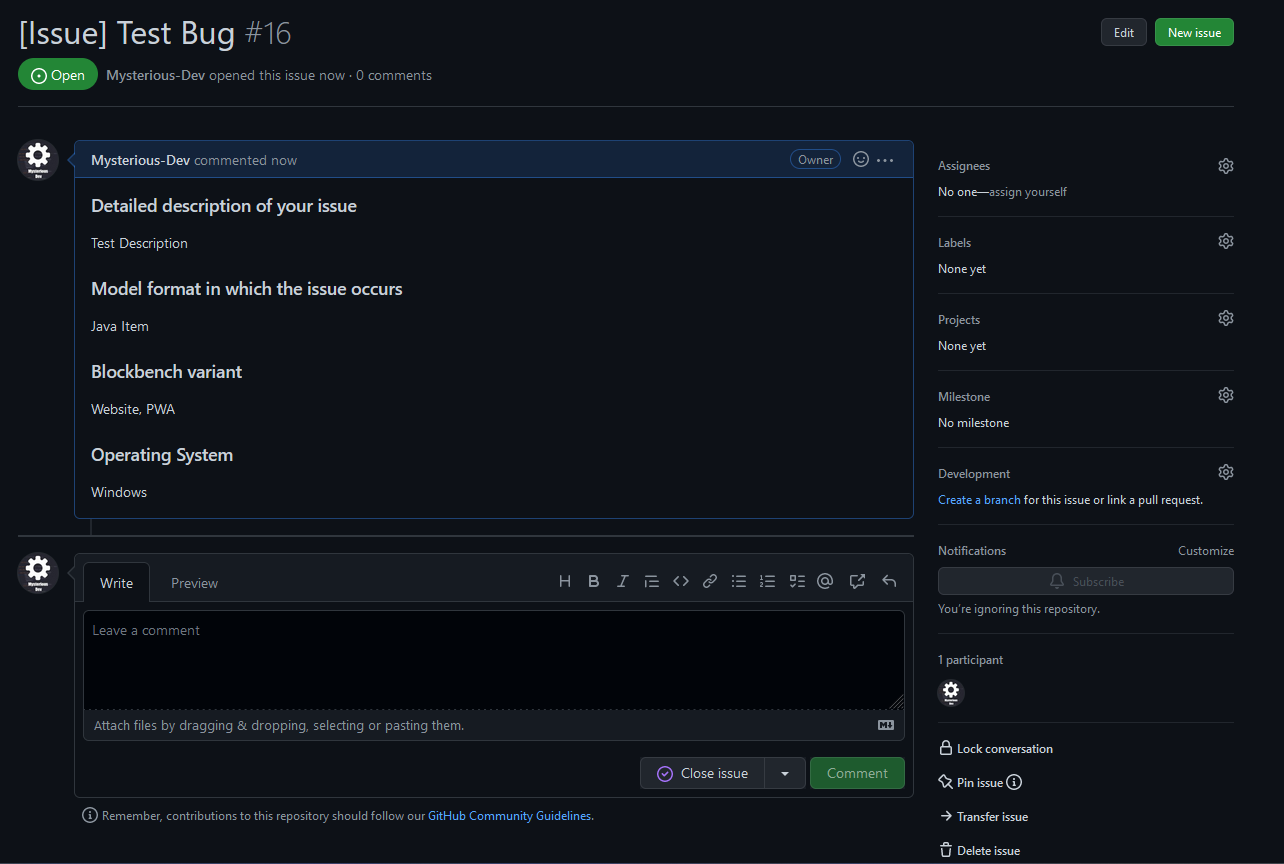Open Mysterious-Dev profile in comment header
This screenshot has height=864, width=1284.
tap(140, 160)
